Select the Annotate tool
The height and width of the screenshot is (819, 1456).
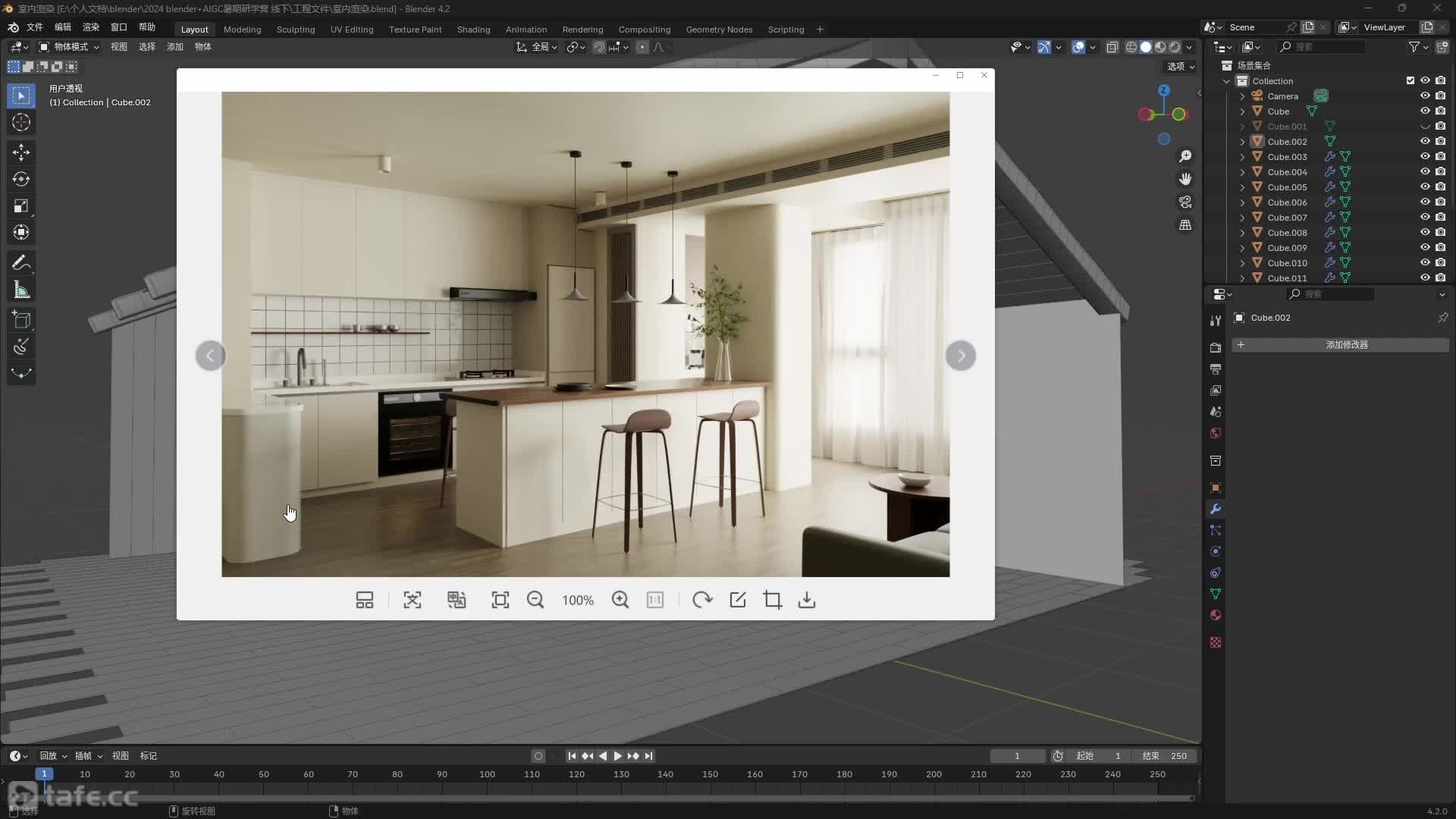pyautogui.click(x=21, y=263)
